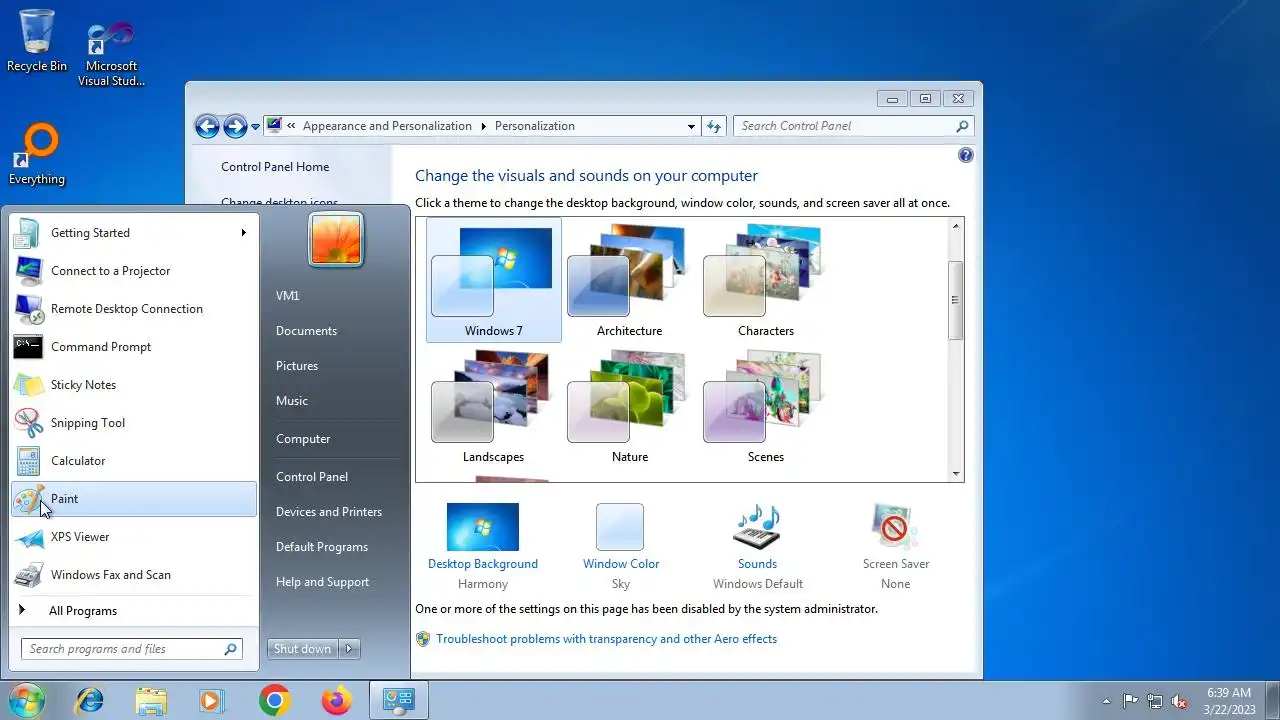1280x720 pixels.
Task: Select the Architecture theme
Action: [x=630, y=280]
